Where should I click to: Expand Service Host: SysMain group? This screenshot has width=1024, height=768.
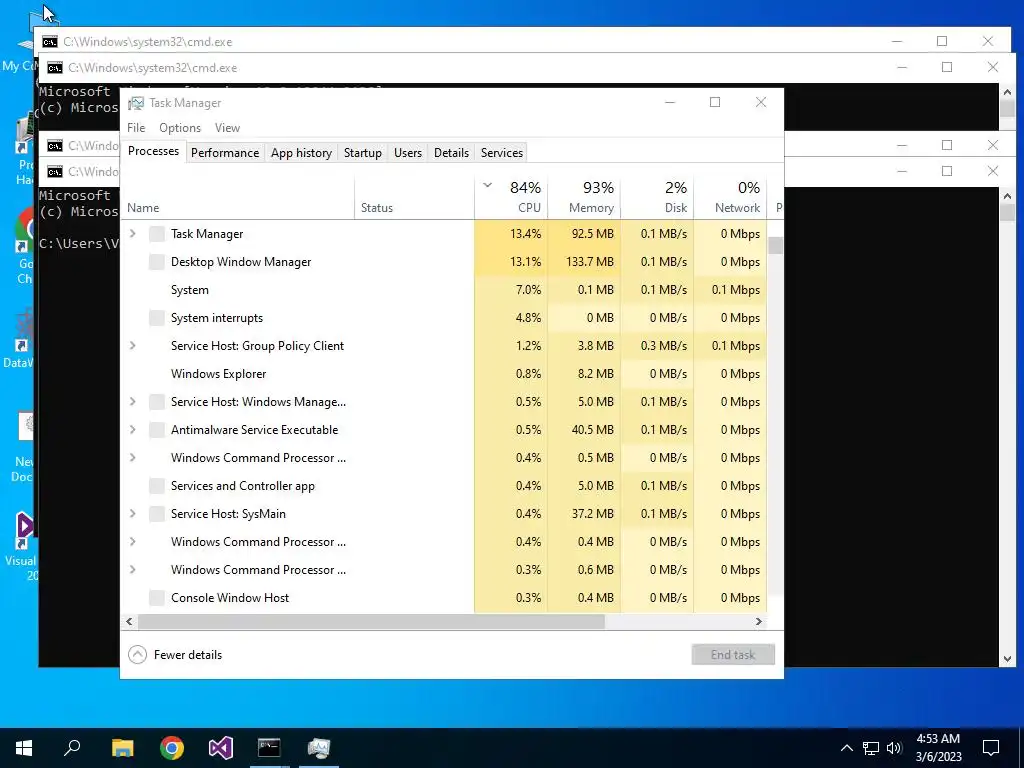tap(133, 514)
